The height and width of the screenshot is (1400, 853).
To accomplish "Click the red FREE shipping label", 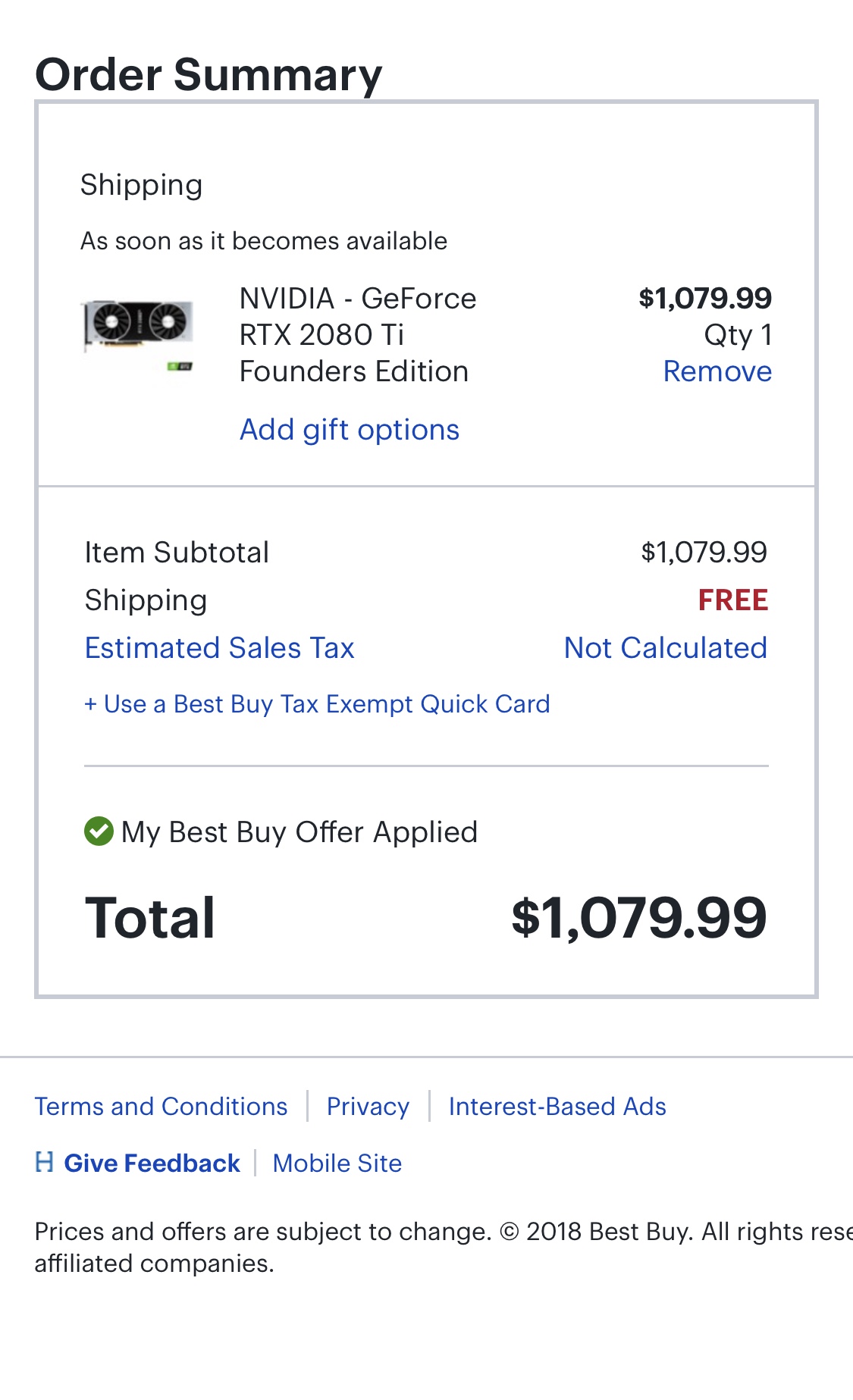I will click(732, 600).
